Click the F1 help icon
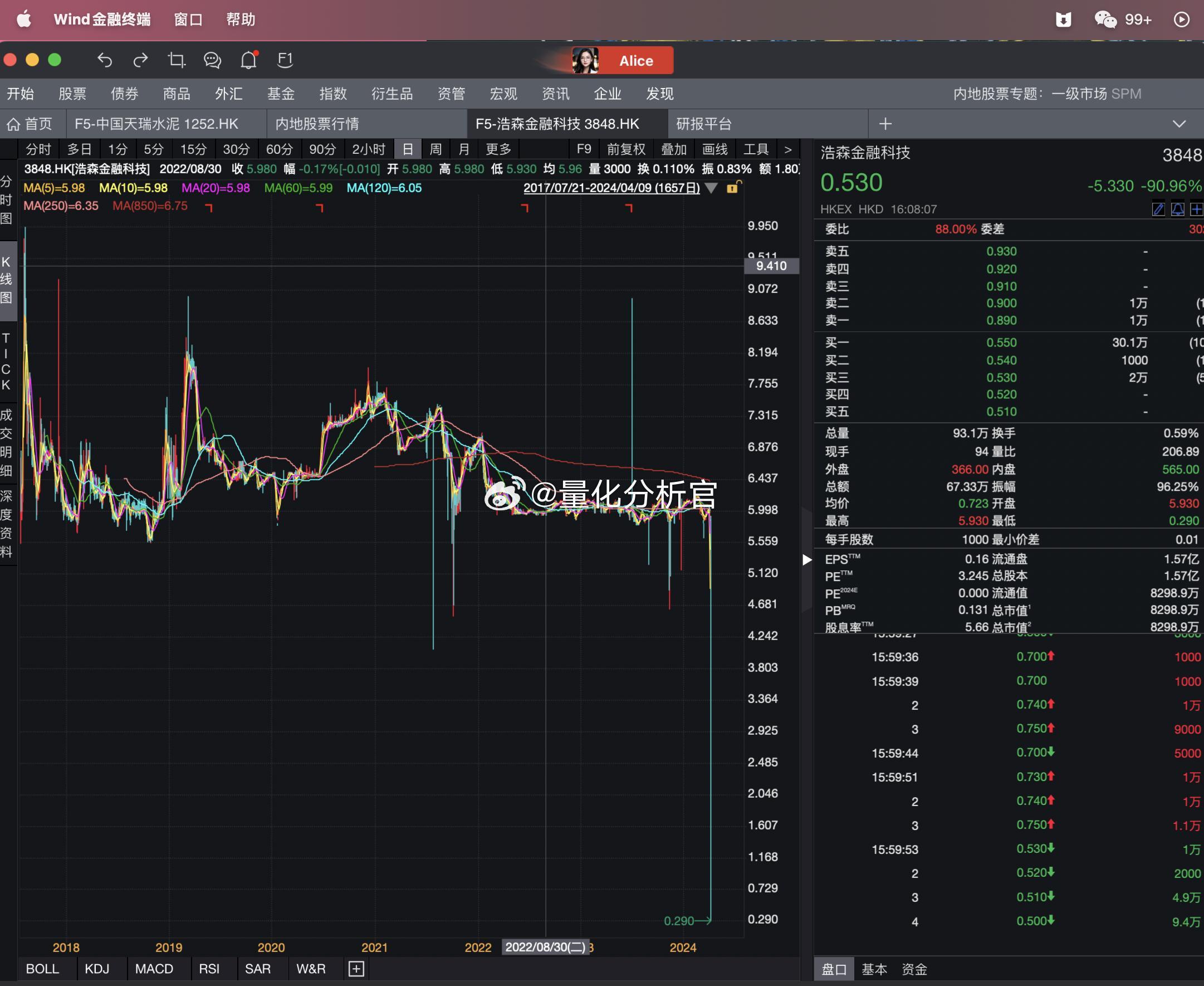Screen dimensions: 1204x986 pos(285,60)
